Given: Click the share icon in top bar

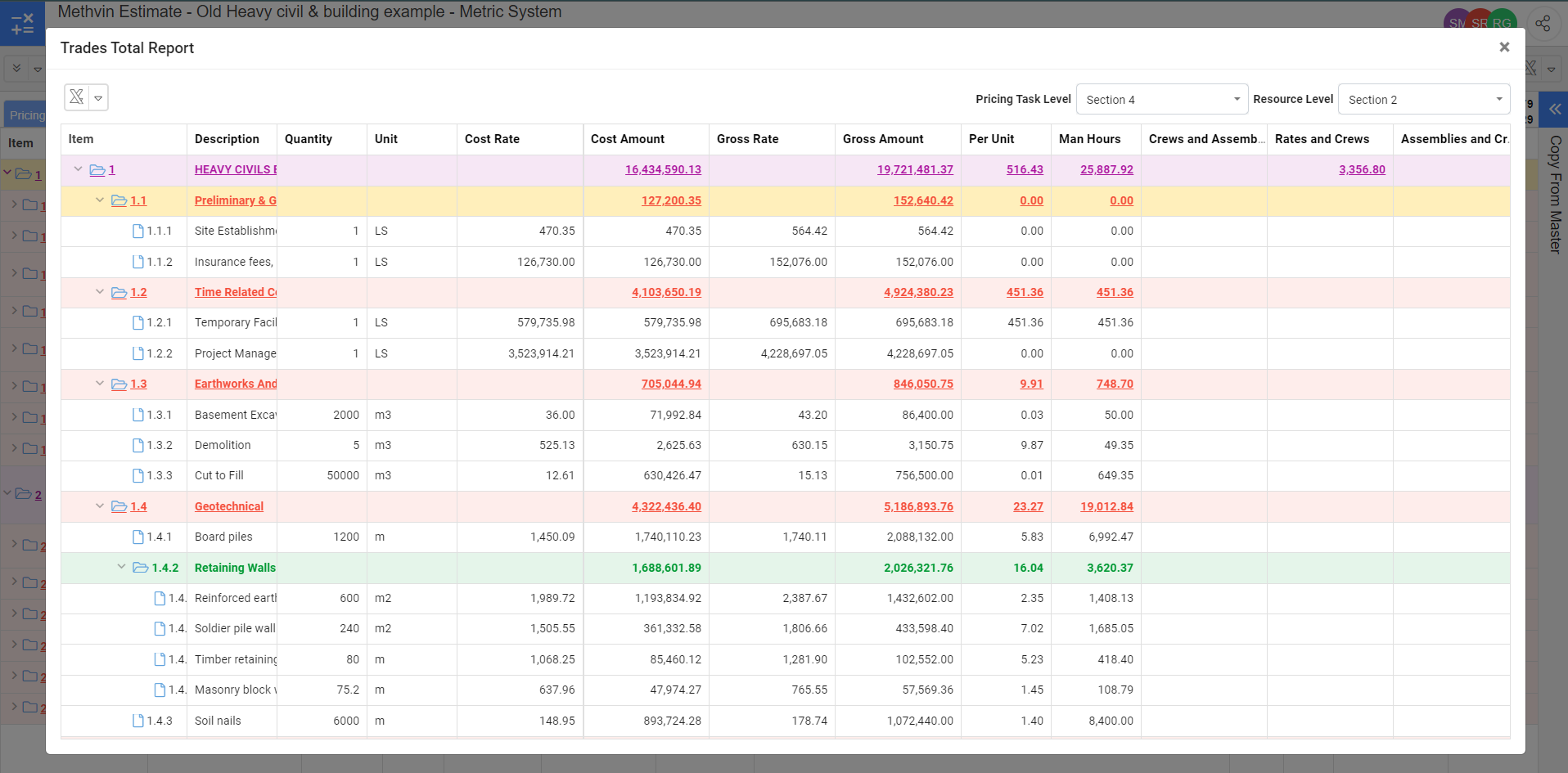Looking at the screenshot, I should (1543, 23).
